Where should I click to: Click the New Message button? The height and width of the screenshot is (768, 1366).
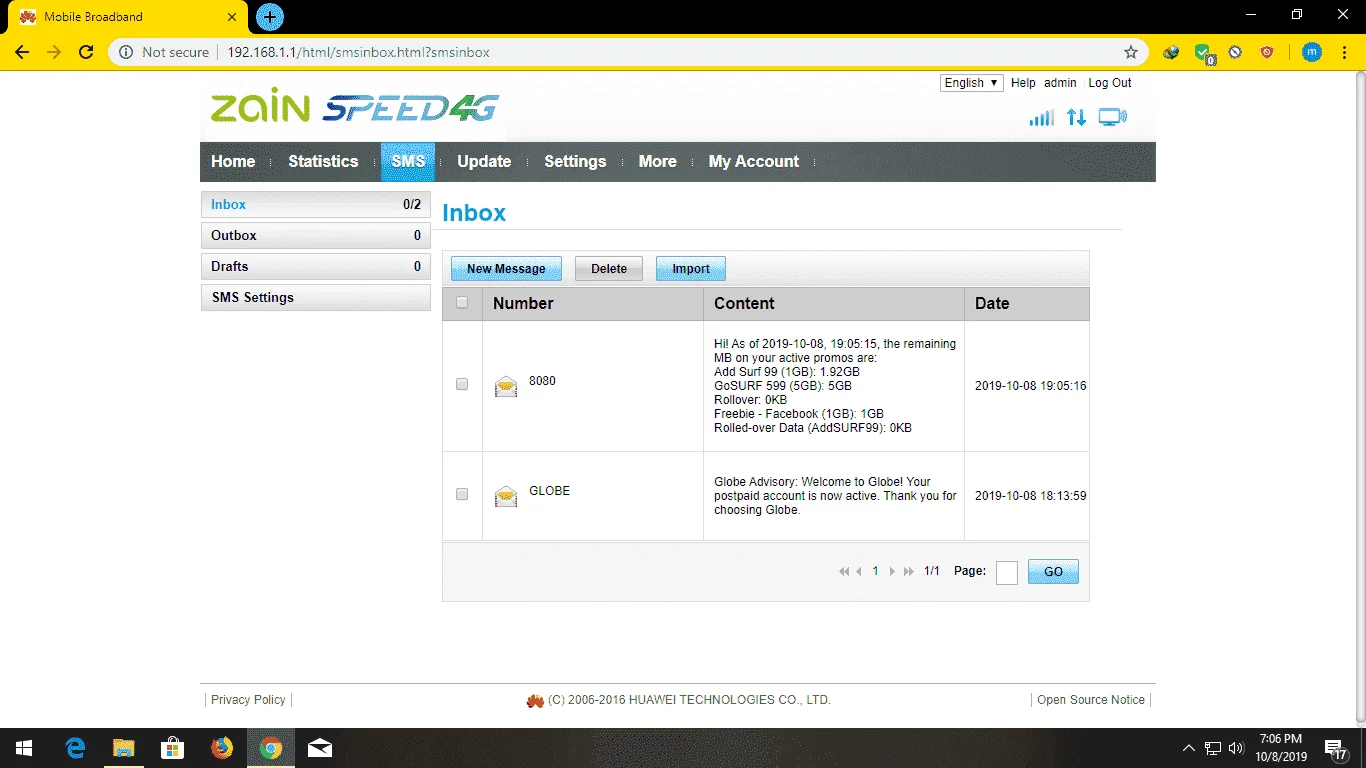[x=506, y=268]
